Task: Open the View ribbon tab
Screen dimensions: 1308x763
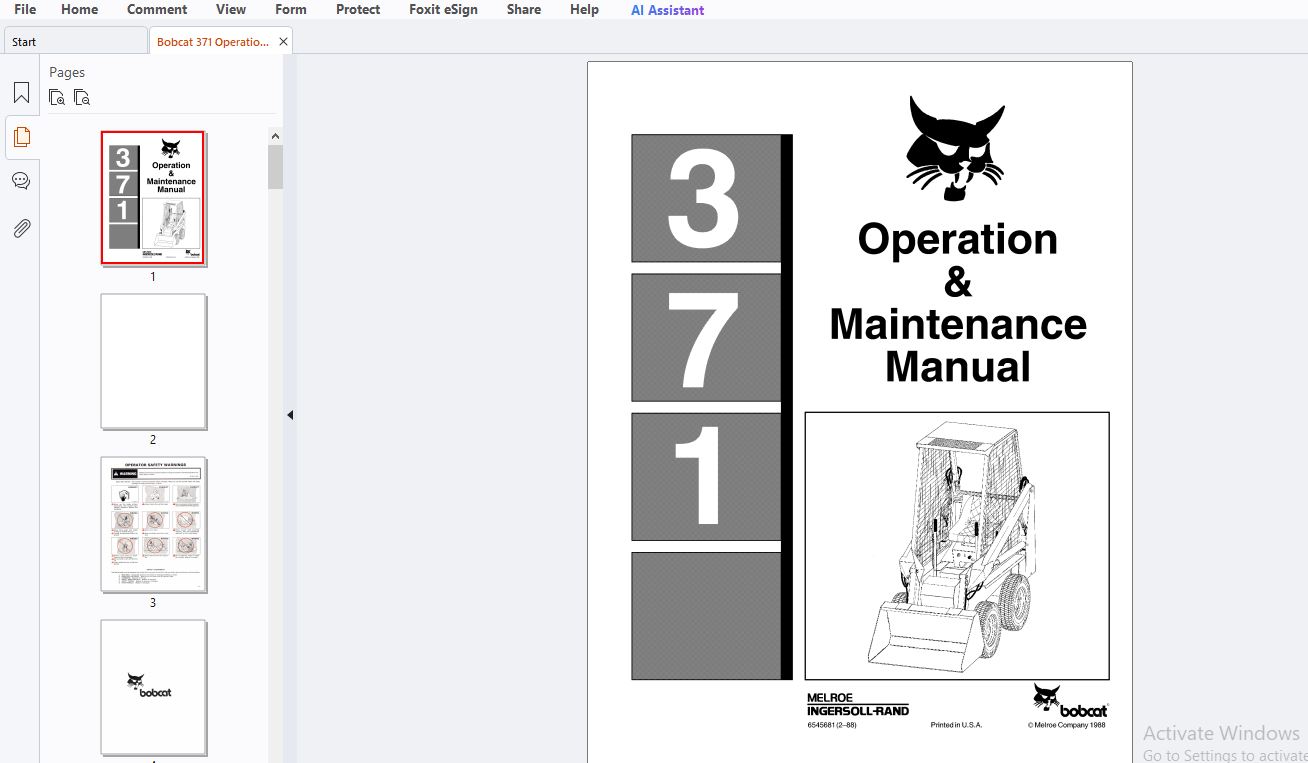Action: [x=231, y=10]
